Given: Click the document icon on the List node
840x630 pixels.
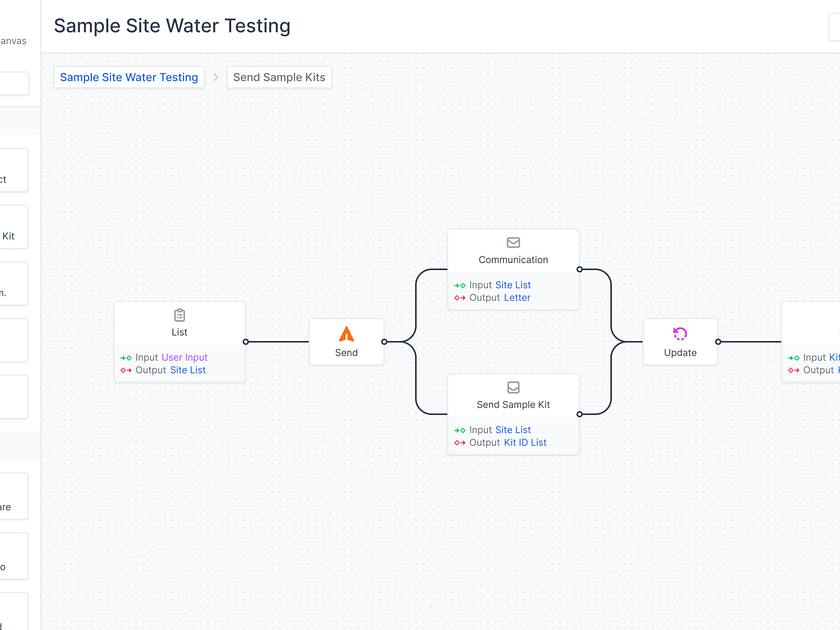Looking at the screenshot, I should (179, 315).
